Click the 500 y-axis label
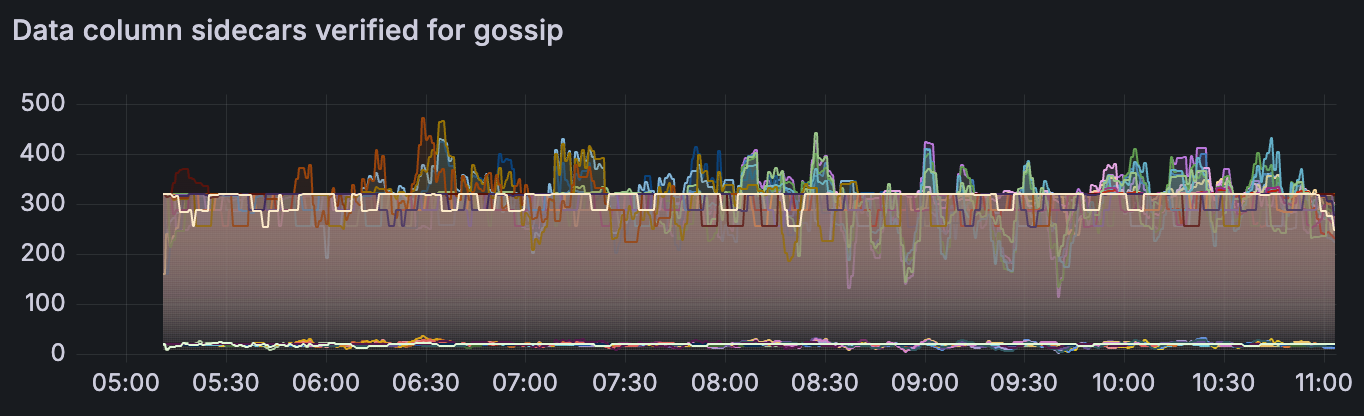 (x=42, y=104)
